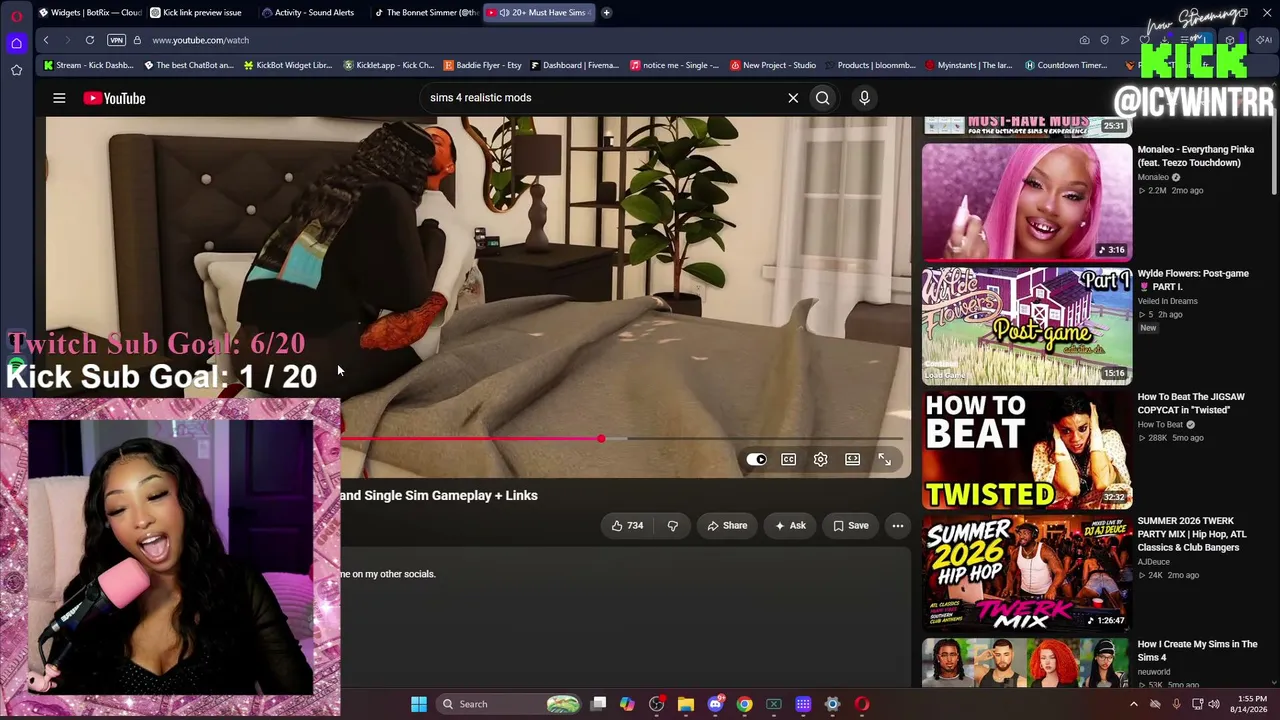
Task: Open Dashboard Fivemanage bookmark
Action: (575, 66)
